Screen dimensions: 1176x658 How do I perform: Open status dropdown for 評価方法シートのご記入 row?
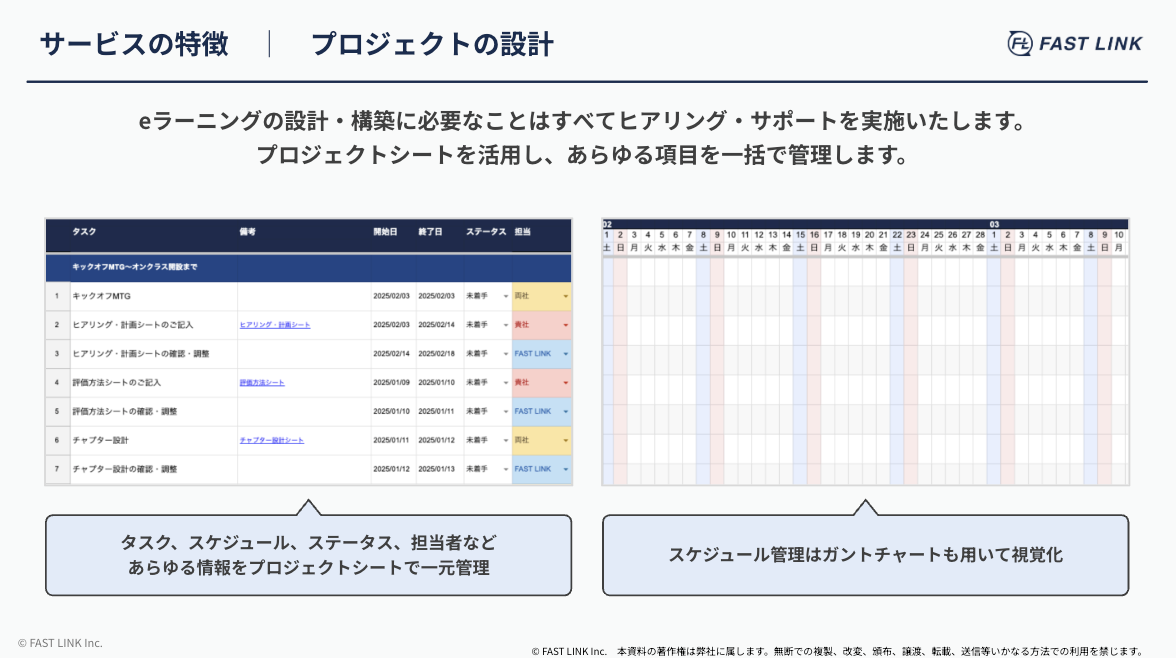506,383
